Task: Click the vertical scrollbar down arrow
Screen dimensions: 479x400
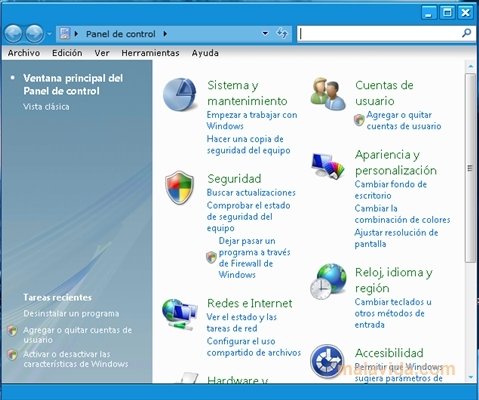Action: [471, 377]
